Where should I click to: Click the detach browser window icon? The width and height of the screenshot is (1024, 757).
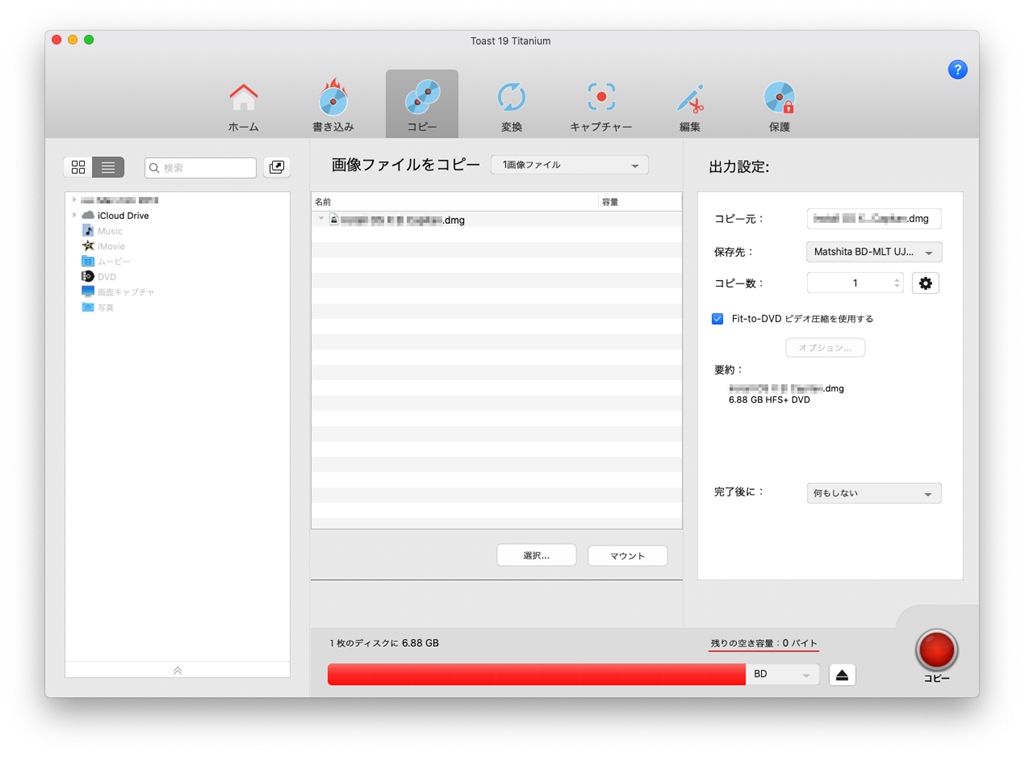tap(276, 167)
